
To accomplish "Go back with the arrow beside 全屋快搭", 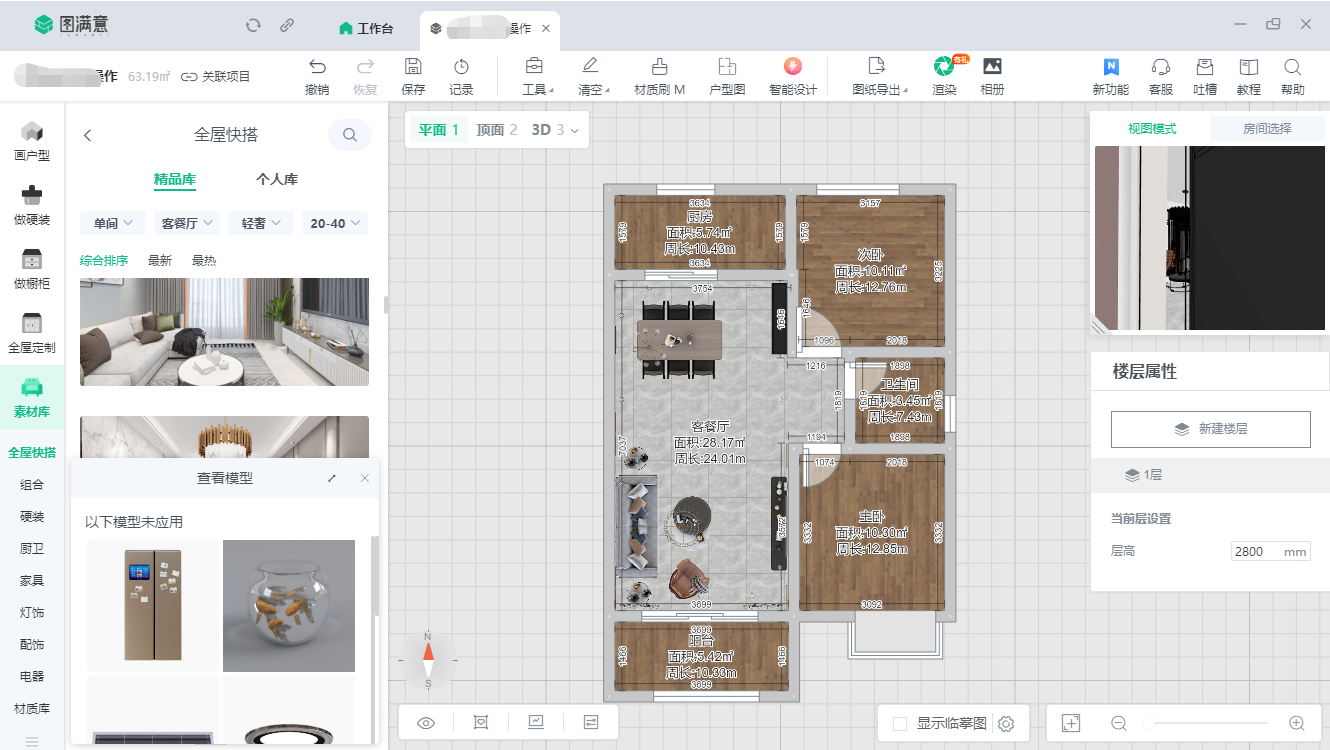I will [88, 135].
